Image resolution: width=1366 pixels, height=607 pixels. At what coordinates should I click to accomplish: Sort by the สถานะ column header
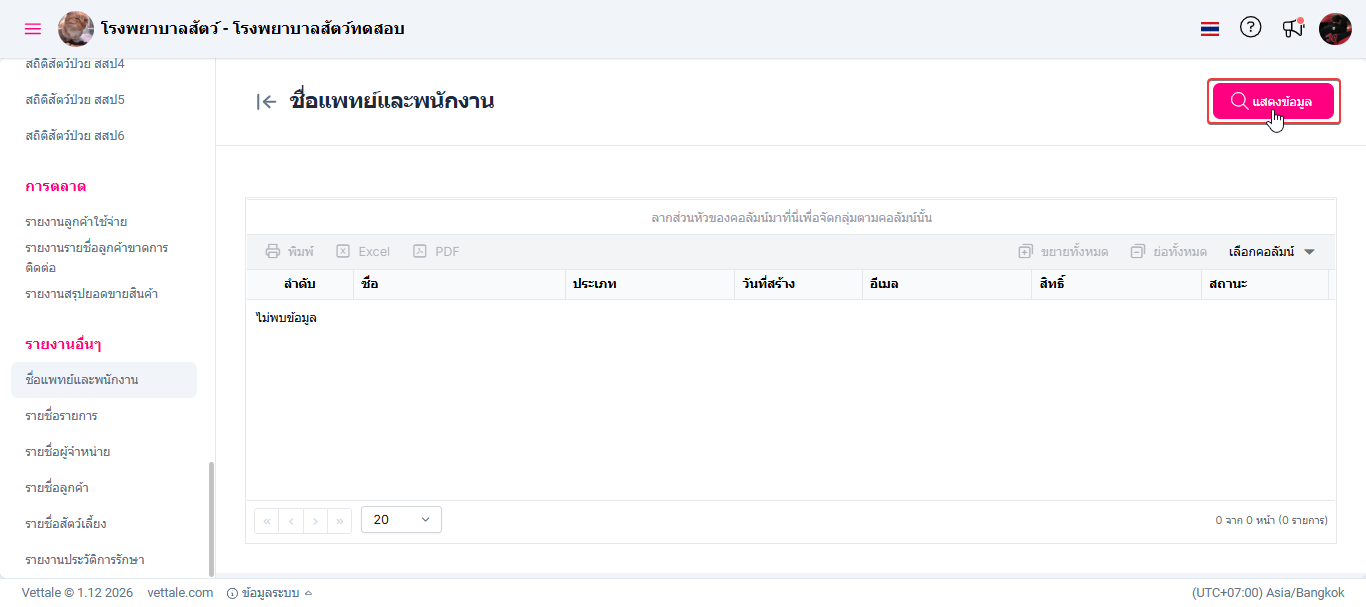coord(1265,284)
